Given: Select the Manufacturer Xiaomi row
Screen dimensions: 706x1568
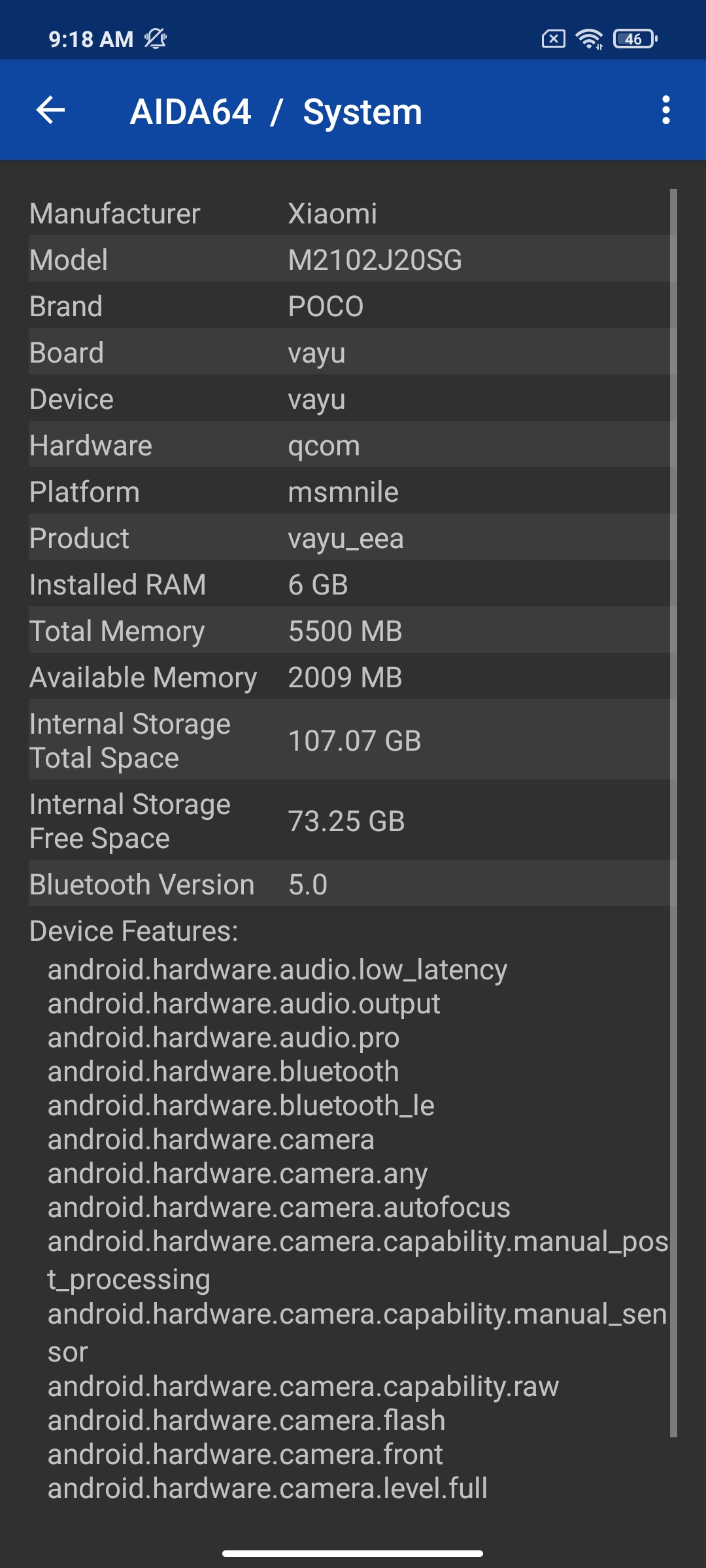Looking at the screenshot, I should pos(349,213).
